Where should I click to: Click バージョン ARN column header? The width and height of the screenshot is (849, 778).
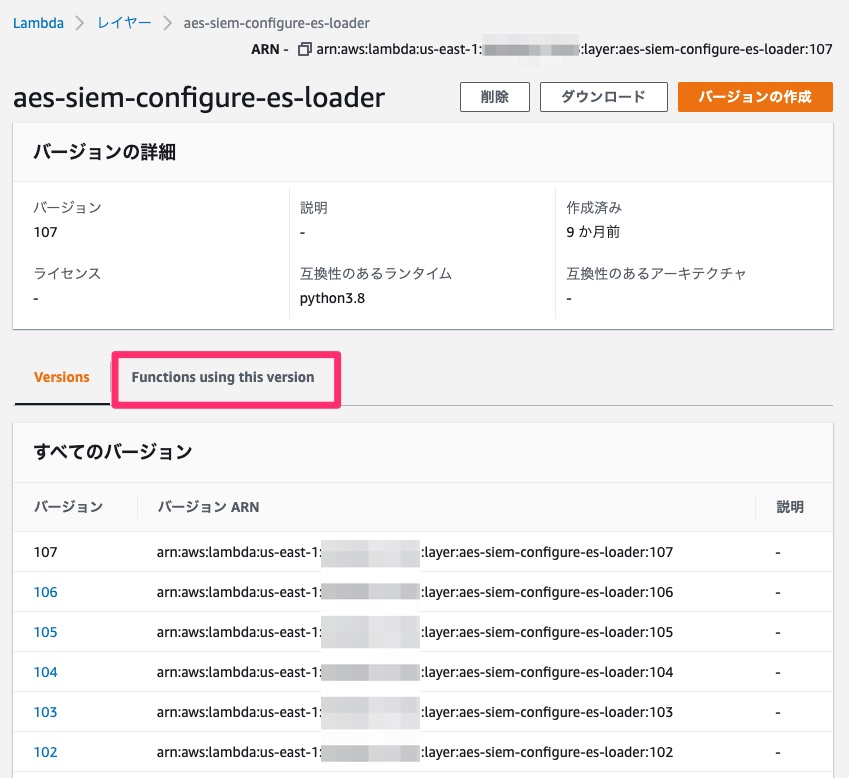pyautogui.click(x=208, y=507)
